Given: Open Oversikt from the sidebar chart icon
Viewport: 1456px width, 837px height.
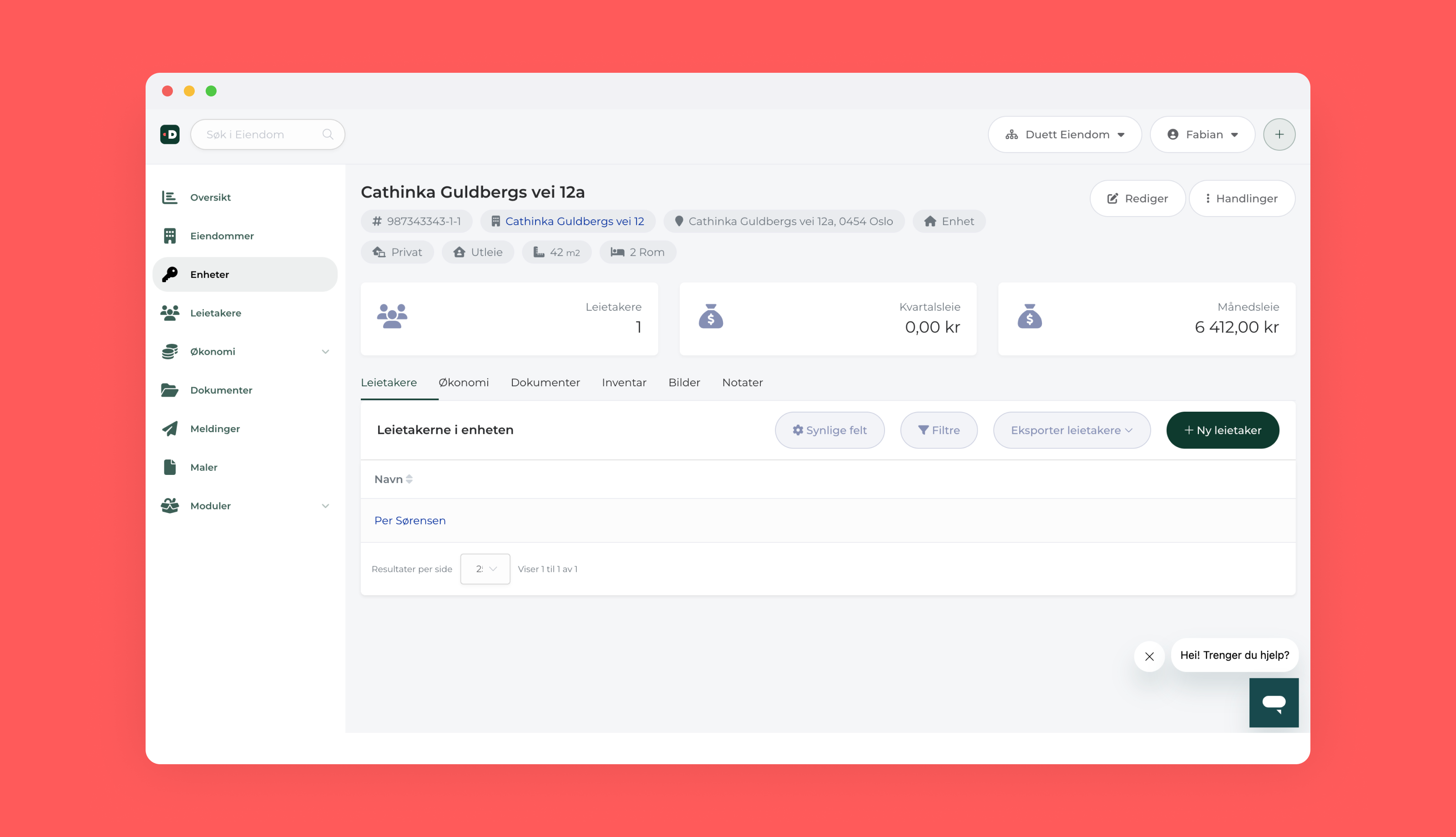Looking at the screenshot, I should [x=170, y=197].
